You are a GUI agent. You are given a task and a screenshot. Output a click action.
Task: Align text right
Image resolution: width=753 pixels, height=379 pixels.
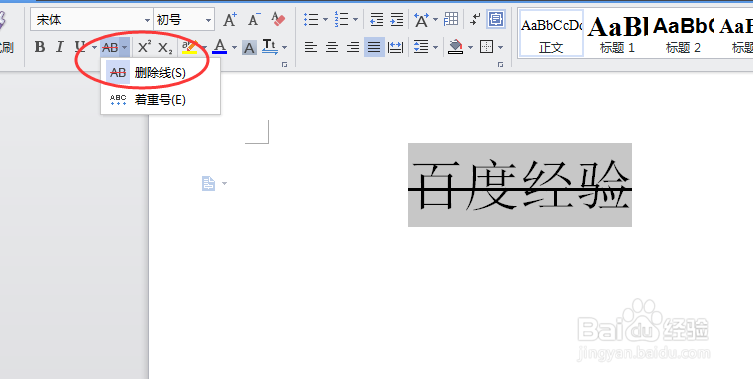[353, 47]
